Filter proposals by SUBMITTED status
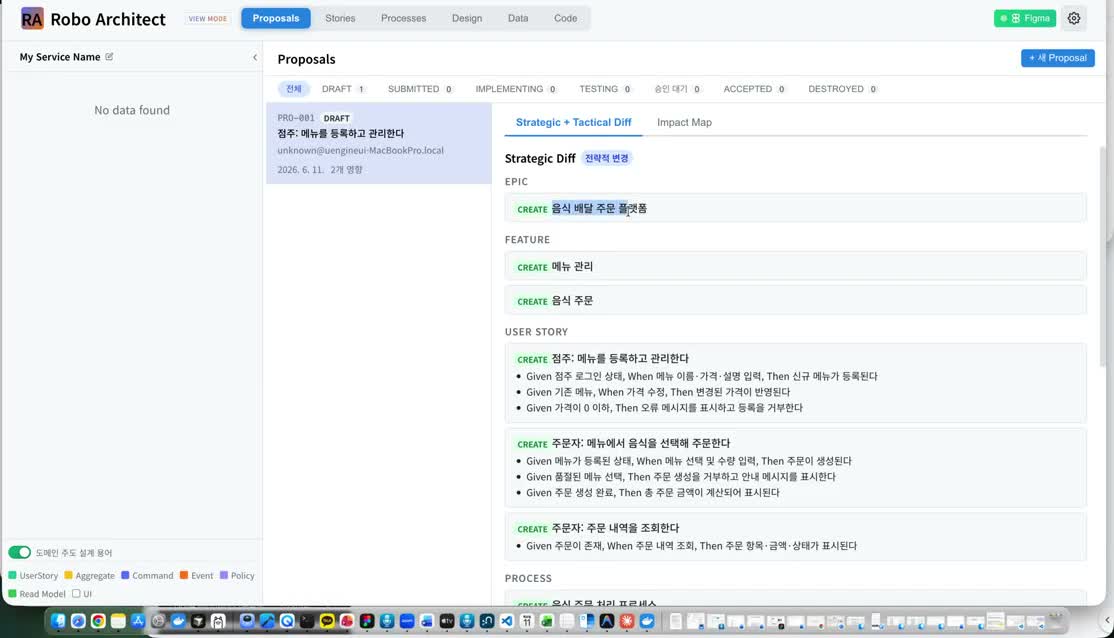Image resolution: width=1114 pixels, height=638 pixels. point(420,89)
